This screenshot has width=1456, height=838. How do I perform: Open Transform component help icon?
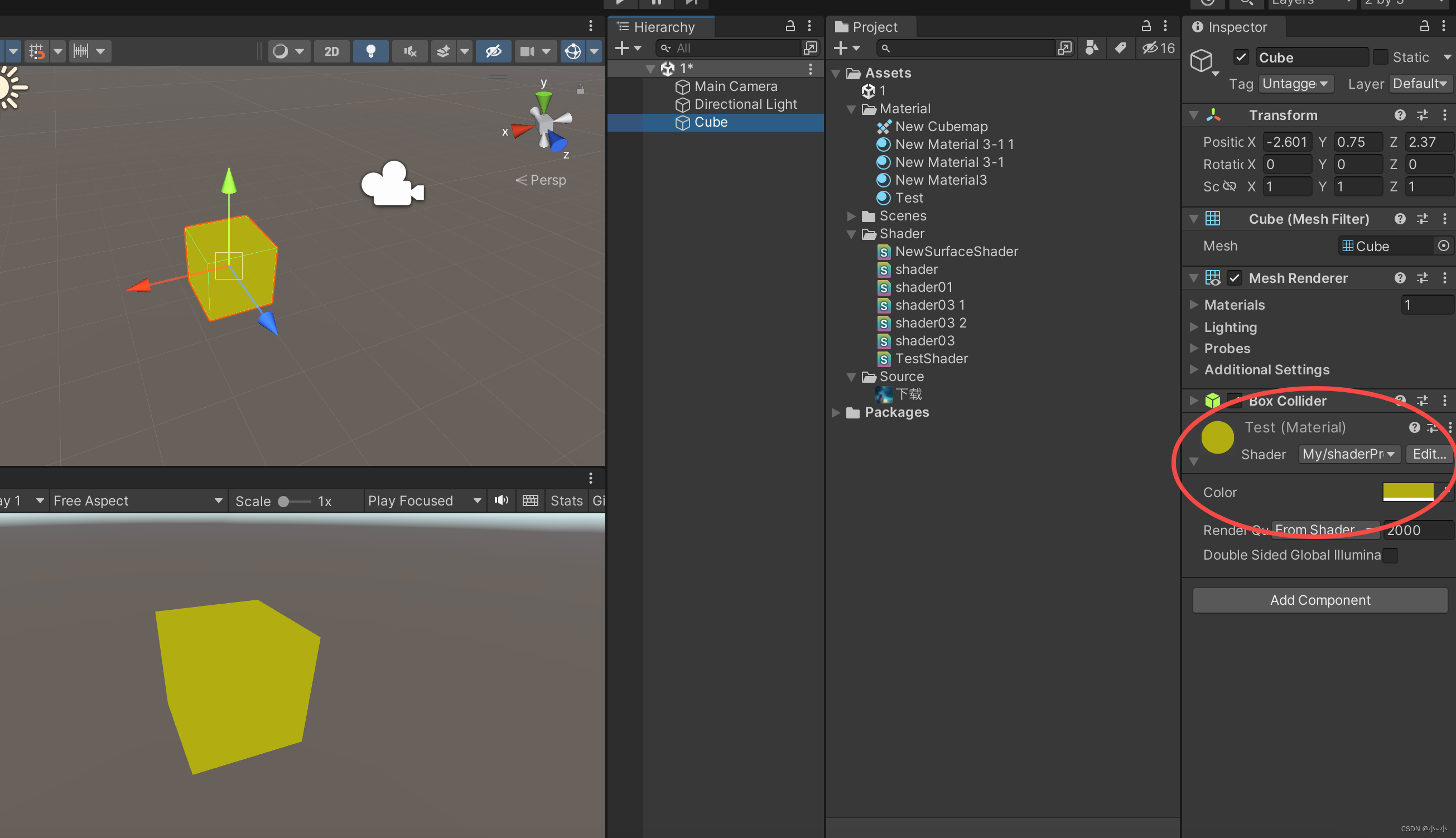[x=1400, y=115]
